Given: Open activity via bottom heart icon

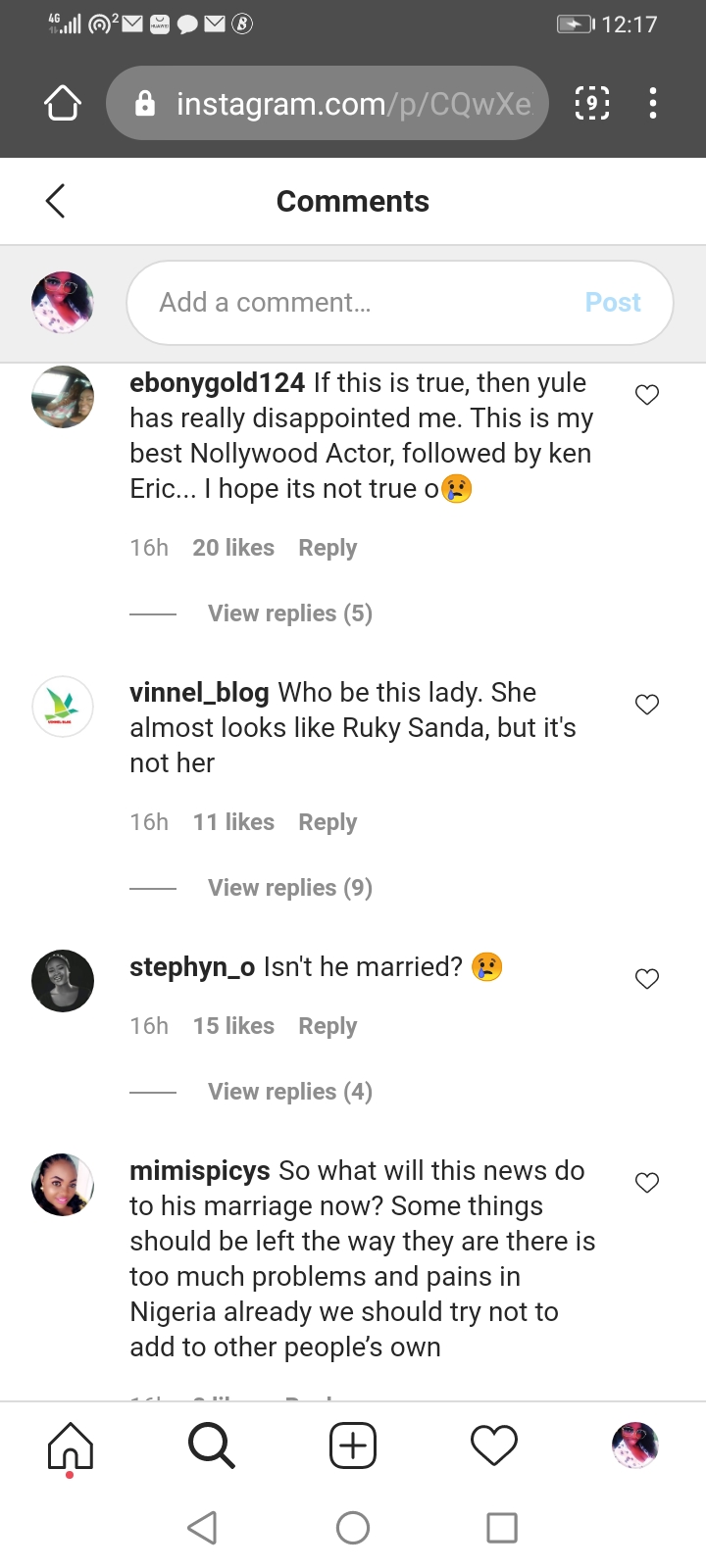Looking at the screenshot, I should [494, 1445].
